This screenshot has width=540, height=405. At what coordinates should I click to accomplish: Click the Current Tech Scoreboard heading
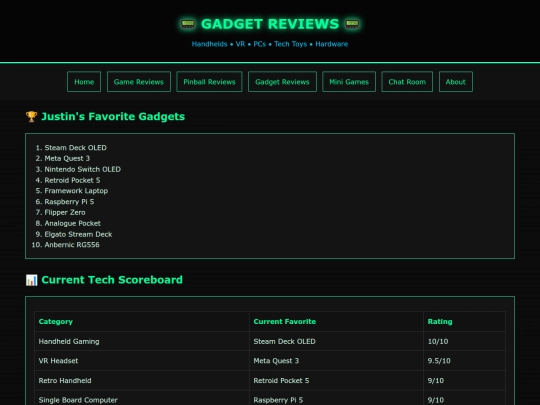(x=112, y=280)
